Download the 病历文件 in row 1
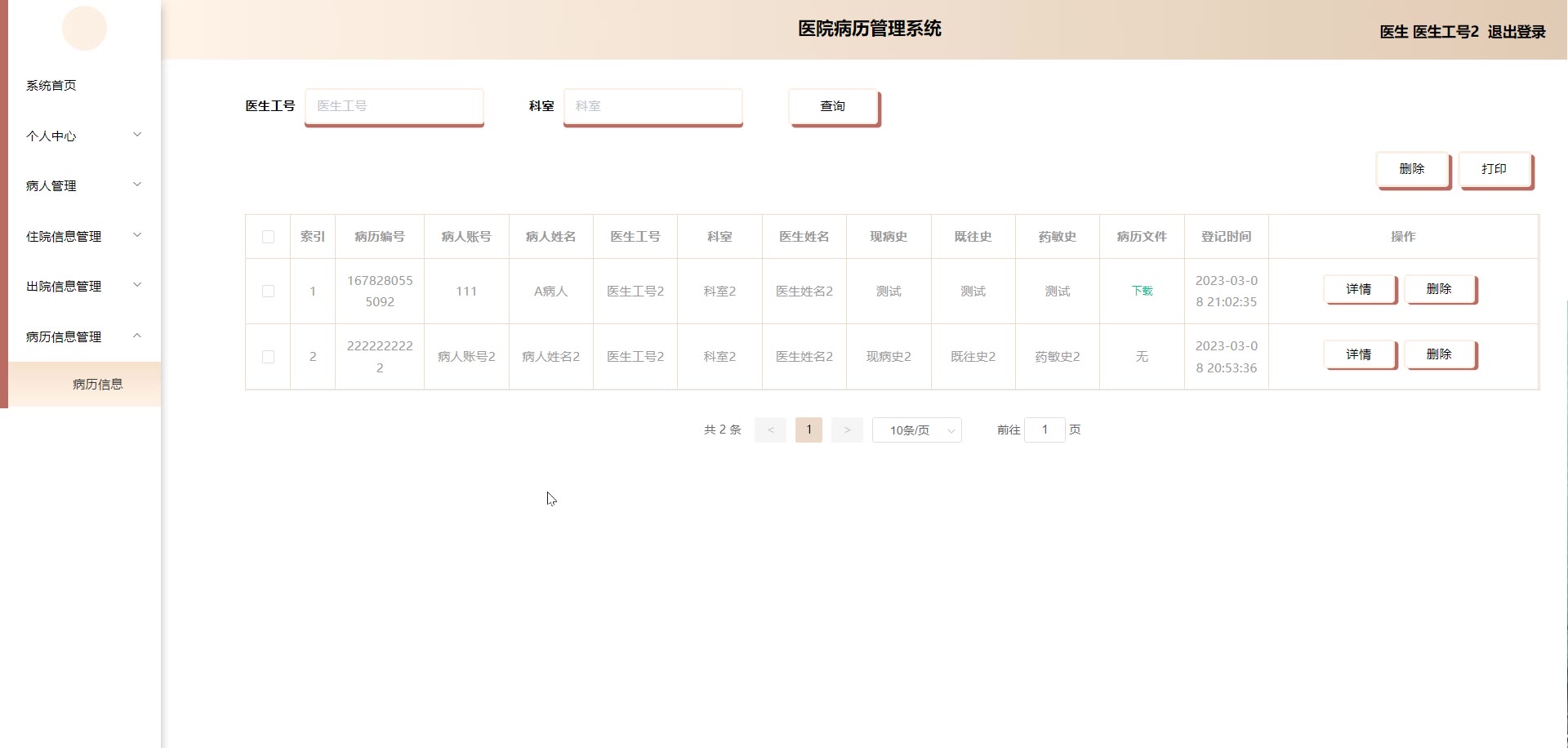Screen dimensions: 1568x748 tap(1142, 291)
